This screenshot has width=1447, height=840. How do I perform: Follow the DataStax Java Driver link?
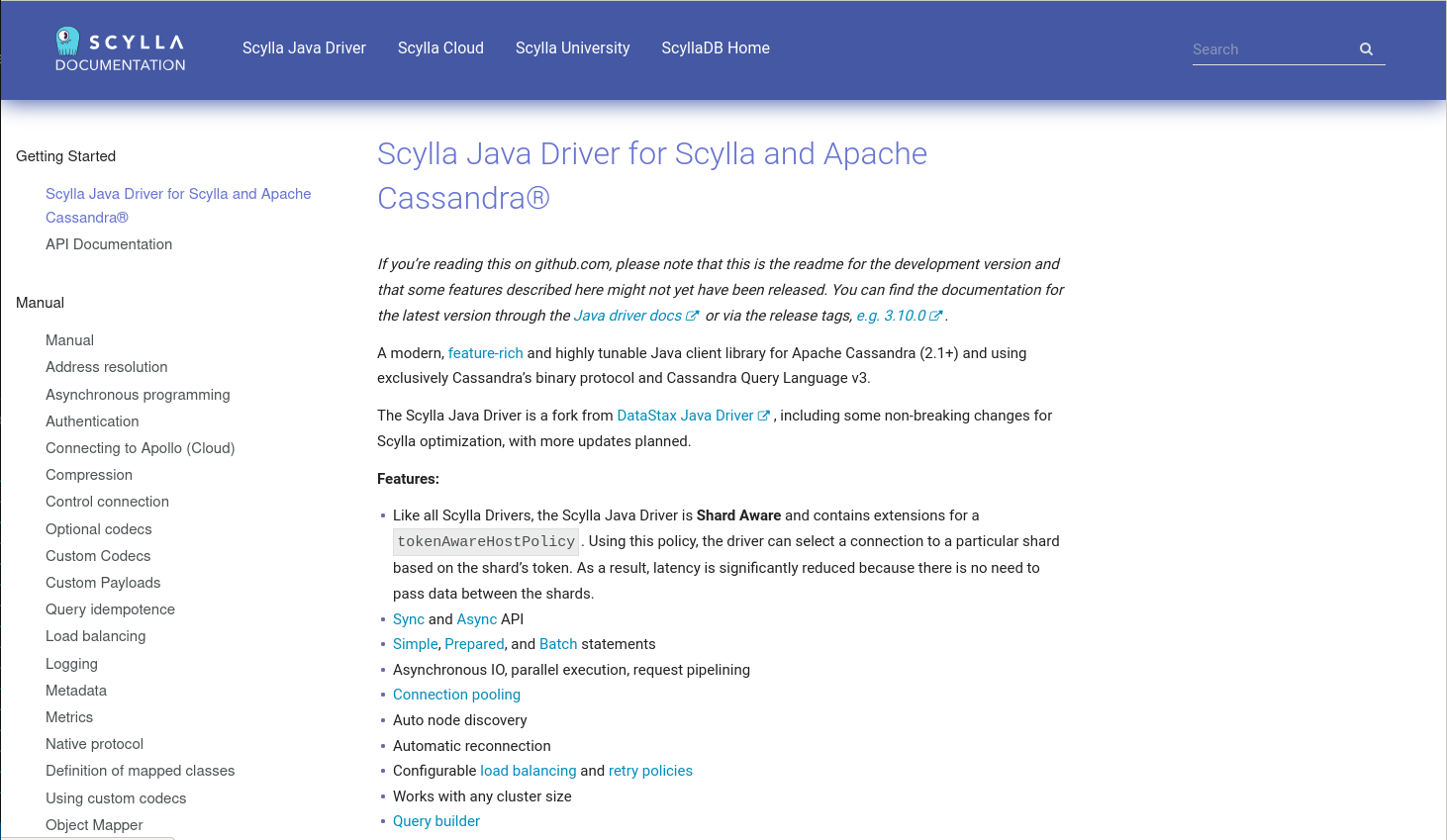click(685, 416)
